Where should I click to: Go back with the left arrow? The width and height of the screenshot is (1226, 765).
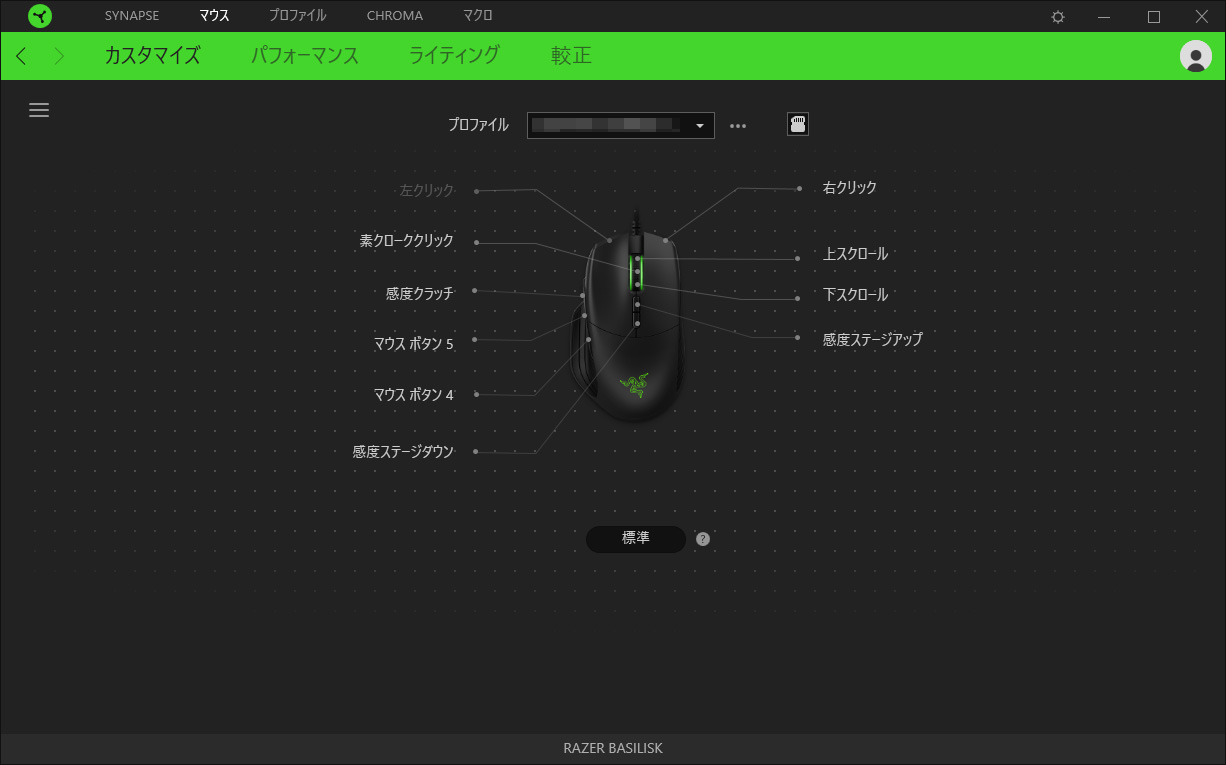pyautogui.click(x=21, y=56)
